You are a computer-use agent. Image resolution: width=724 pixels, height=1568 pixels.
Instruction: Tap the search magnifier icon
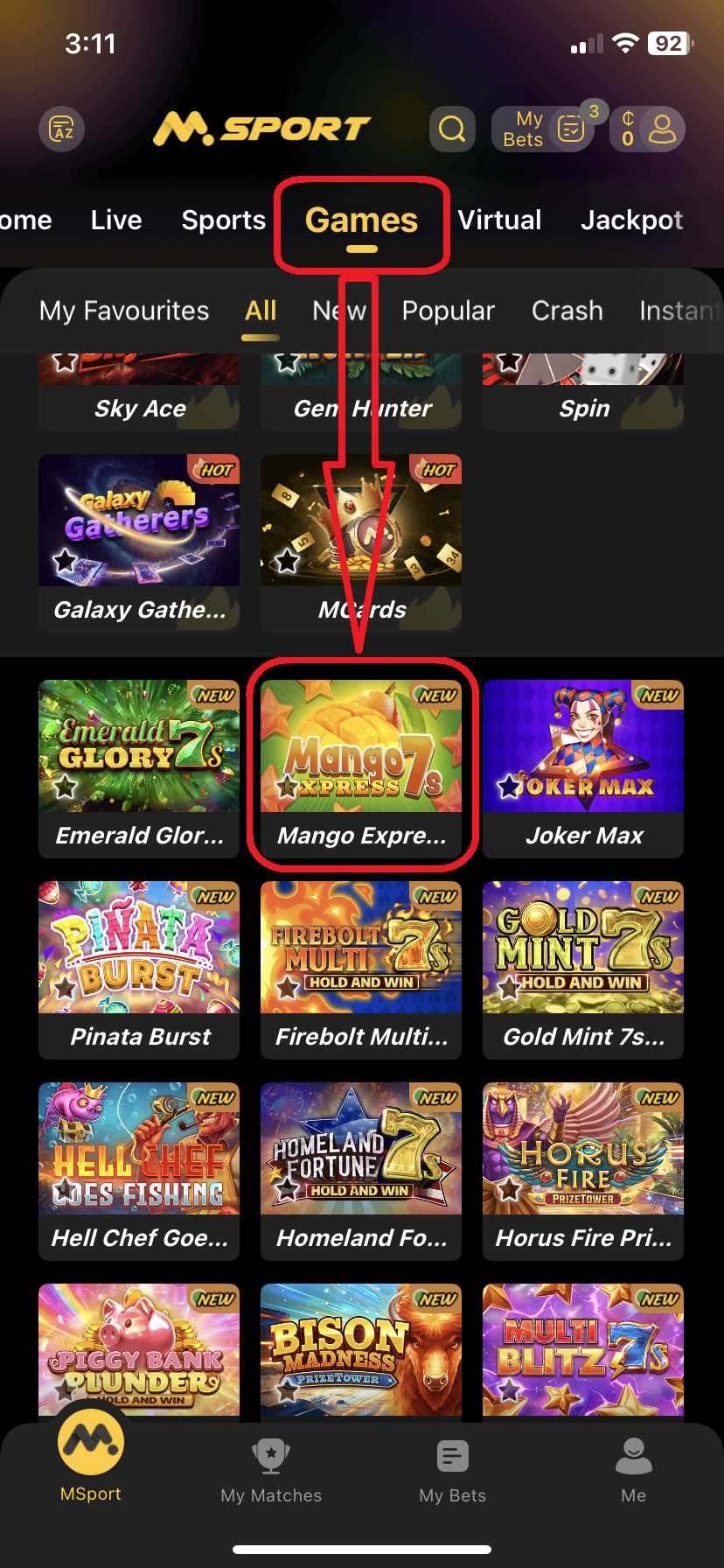452,129
